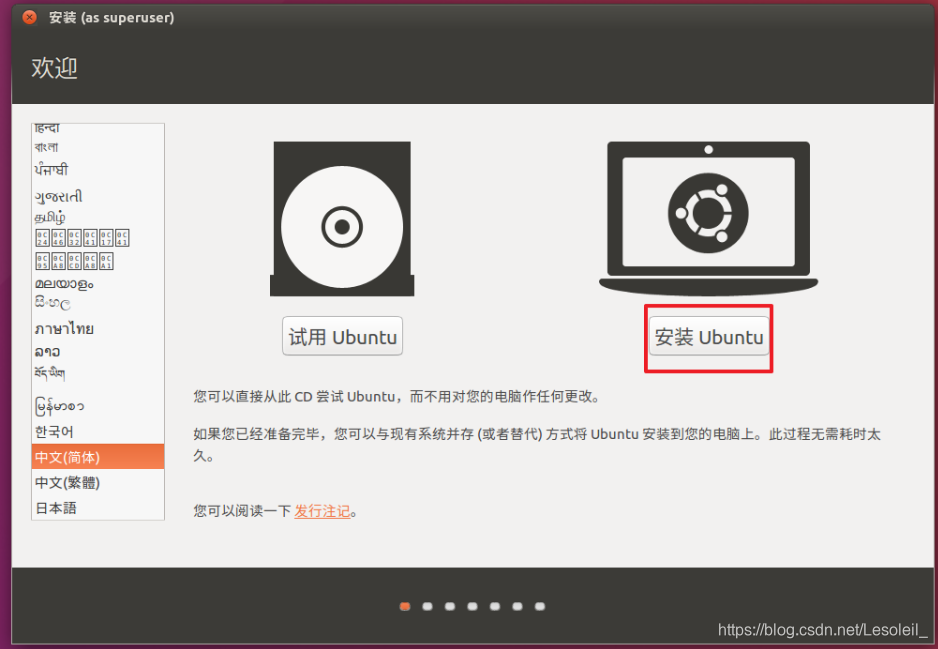Click the 试用 Ubuntu button
This screenshot has width=938, height=649.
click(x=342, y=336)
